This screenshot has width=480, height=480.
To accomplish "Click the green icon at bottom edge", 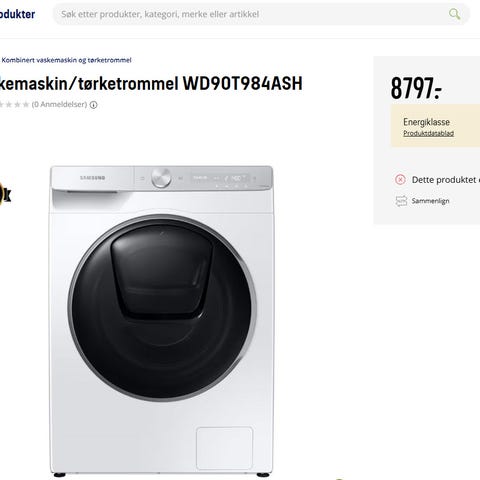I will coord(339,479).
